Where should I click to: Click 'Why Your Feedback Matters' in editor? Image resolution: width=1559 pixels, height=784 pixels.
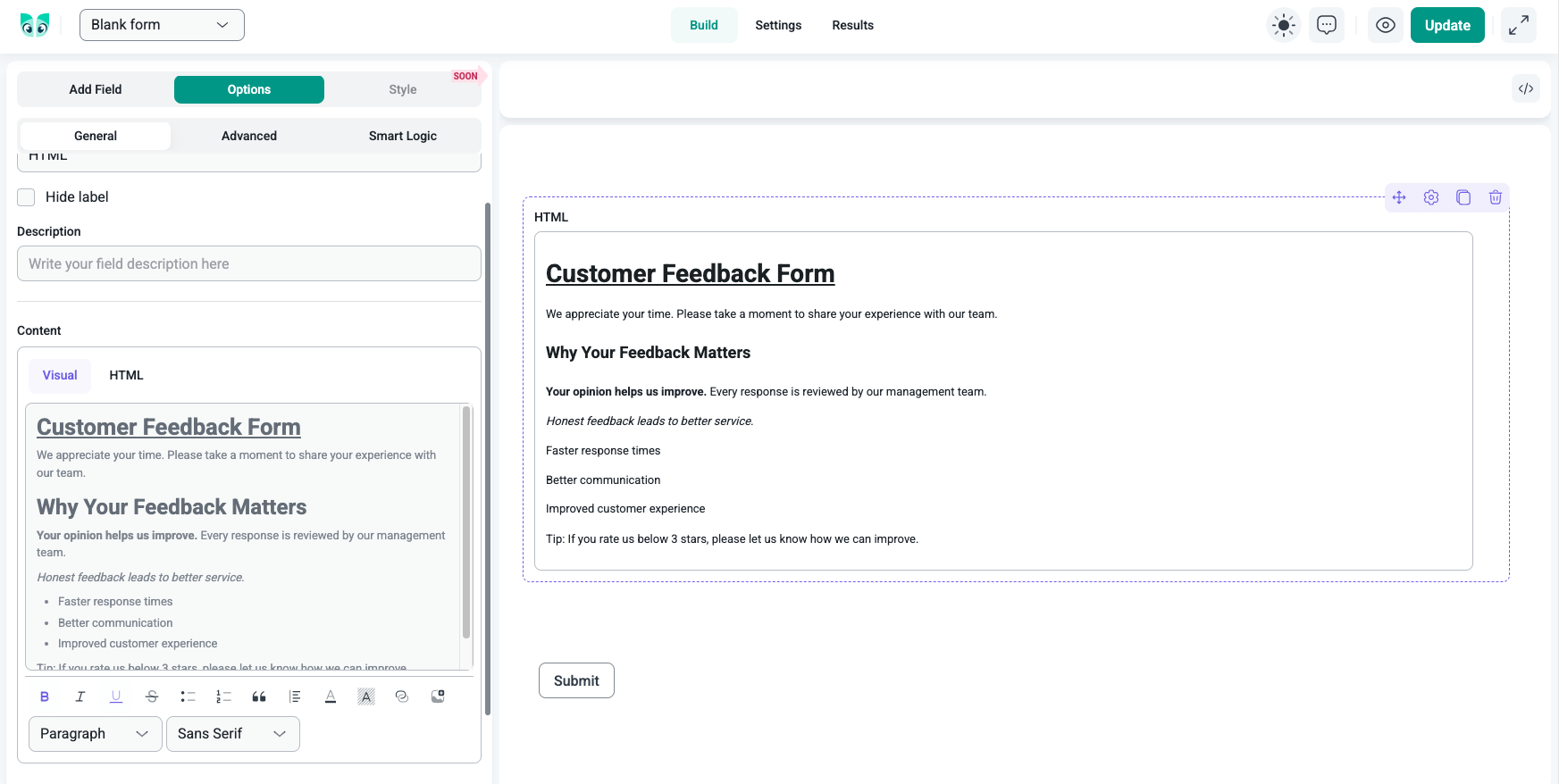point(172,507)
